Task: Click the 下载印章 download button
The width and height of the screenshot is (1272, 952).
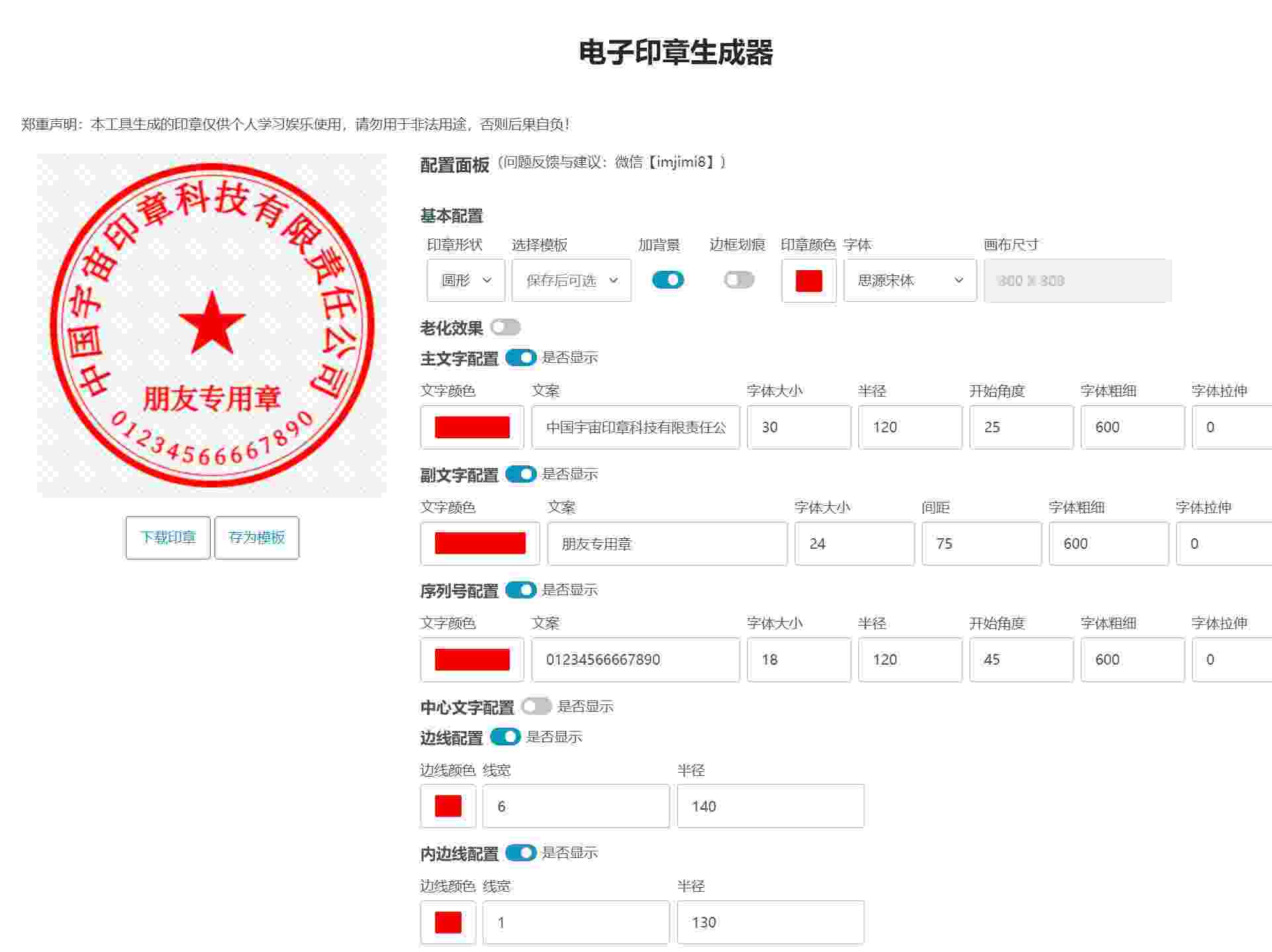Action: pyautogui.click(x=168, y=538)
